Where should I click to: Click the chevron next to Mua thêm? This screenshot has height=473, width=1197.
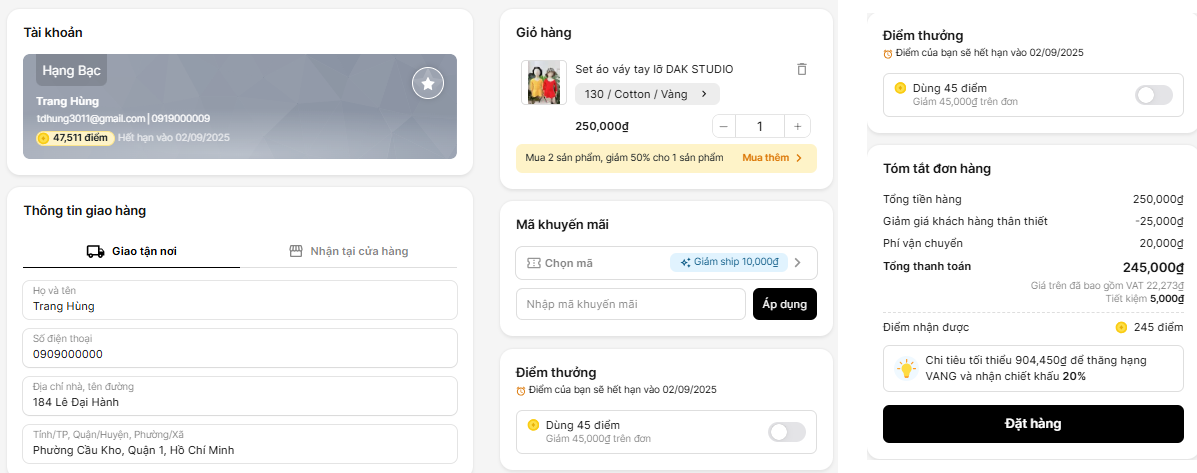(x=799, y=158)
